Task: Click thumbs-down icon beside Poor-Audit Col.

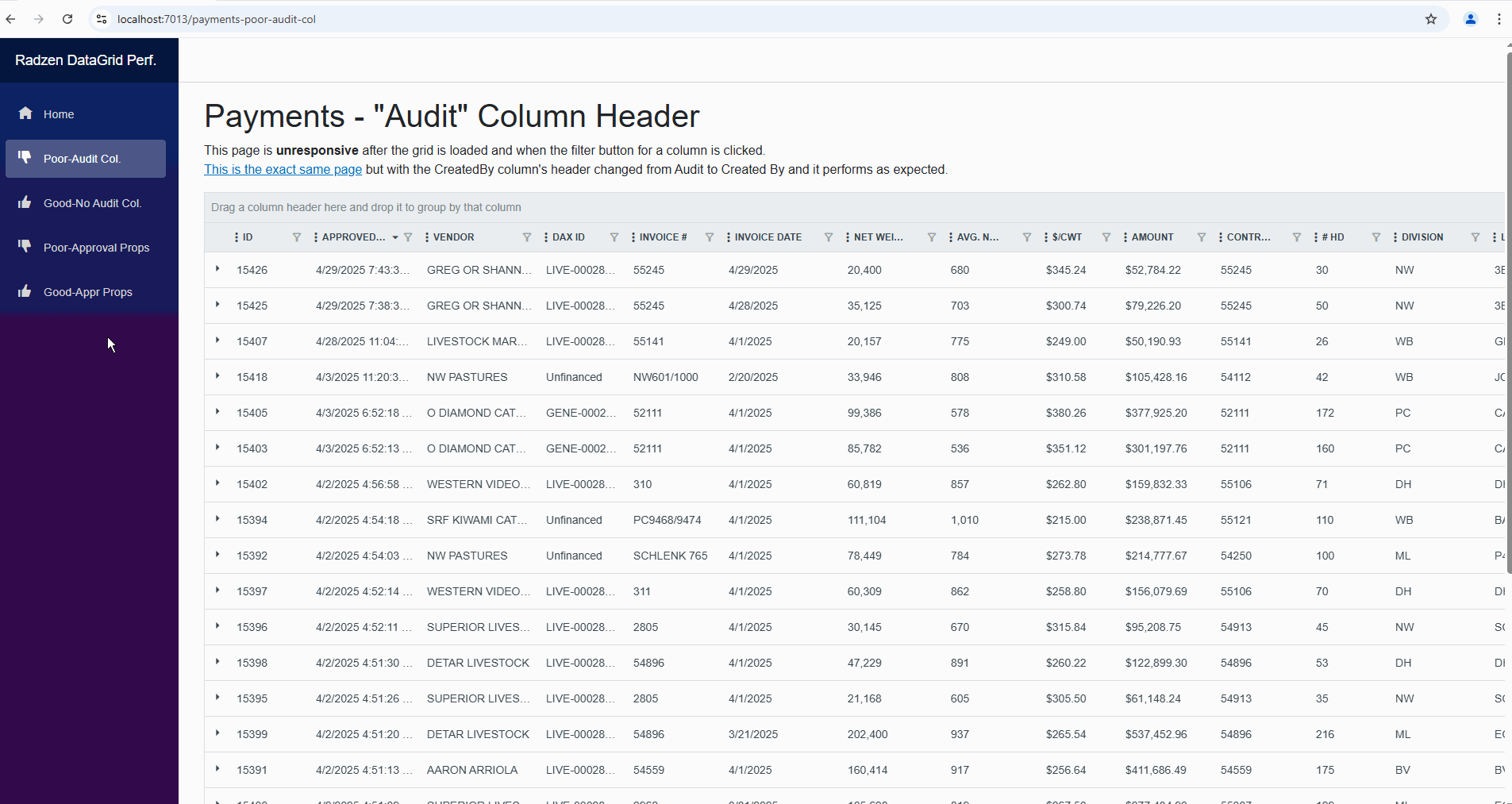Action: (25, 158)
